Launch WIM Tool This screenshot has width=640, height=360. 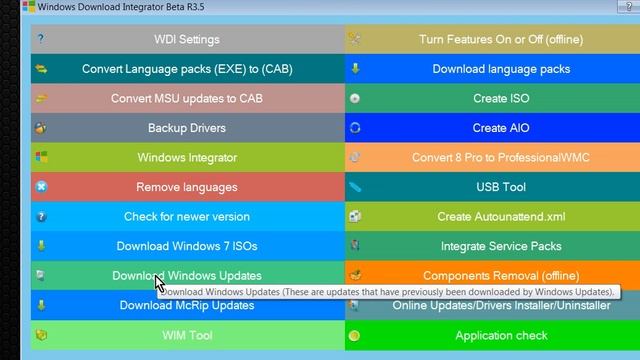click(x=188, y=335)
